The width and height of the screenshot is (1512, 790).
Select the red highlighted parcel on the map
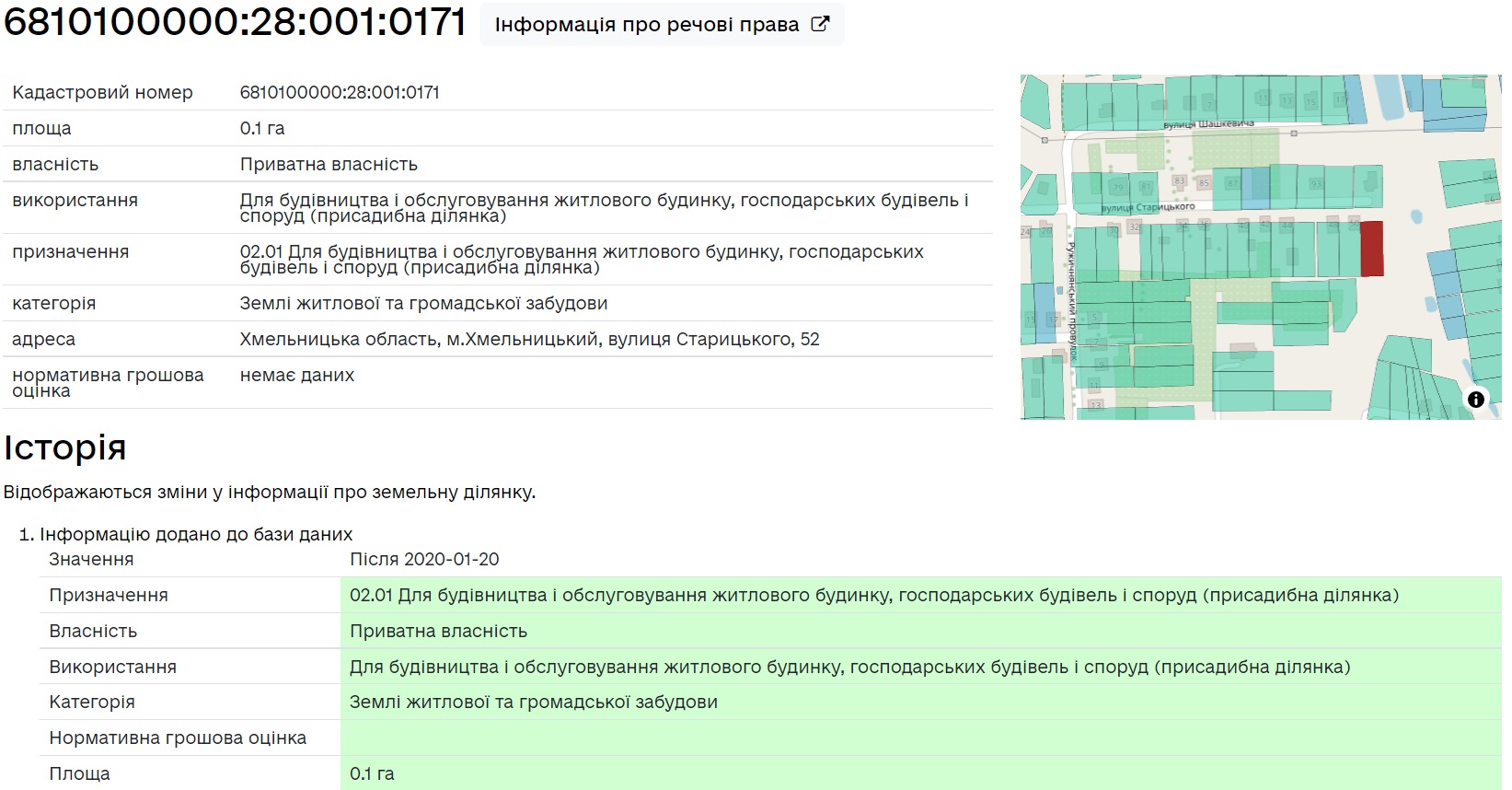[1371, 249]
